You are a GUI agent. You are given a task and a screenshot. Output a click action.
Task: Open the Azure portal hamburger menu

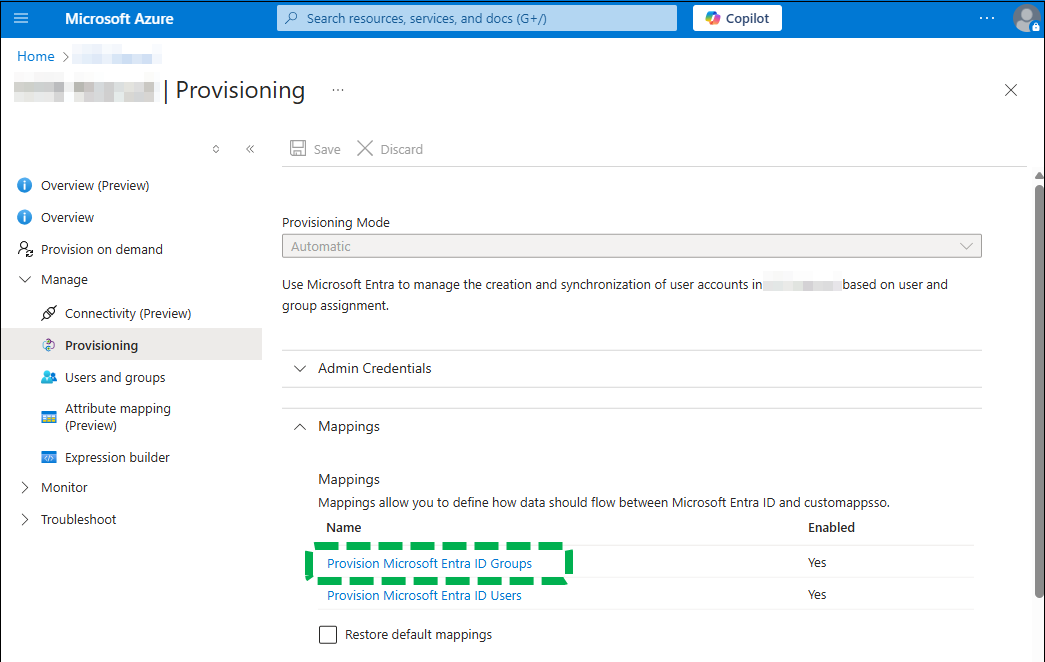pos(22,18)
